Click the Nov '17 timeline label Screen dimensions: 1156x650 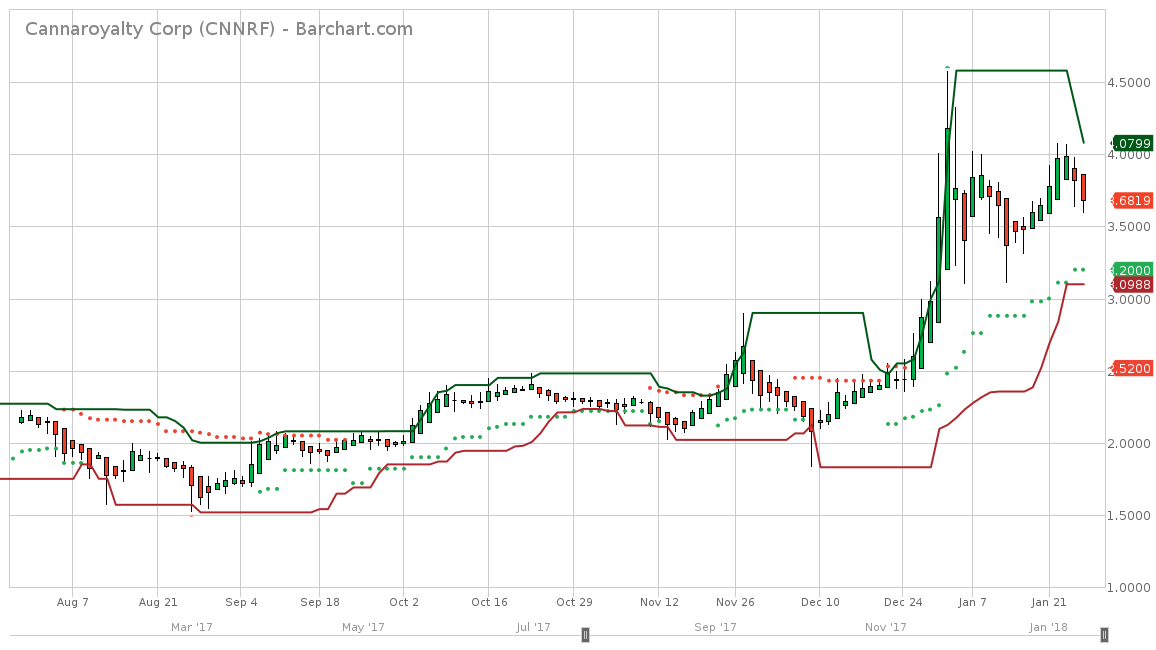point(885,627)
